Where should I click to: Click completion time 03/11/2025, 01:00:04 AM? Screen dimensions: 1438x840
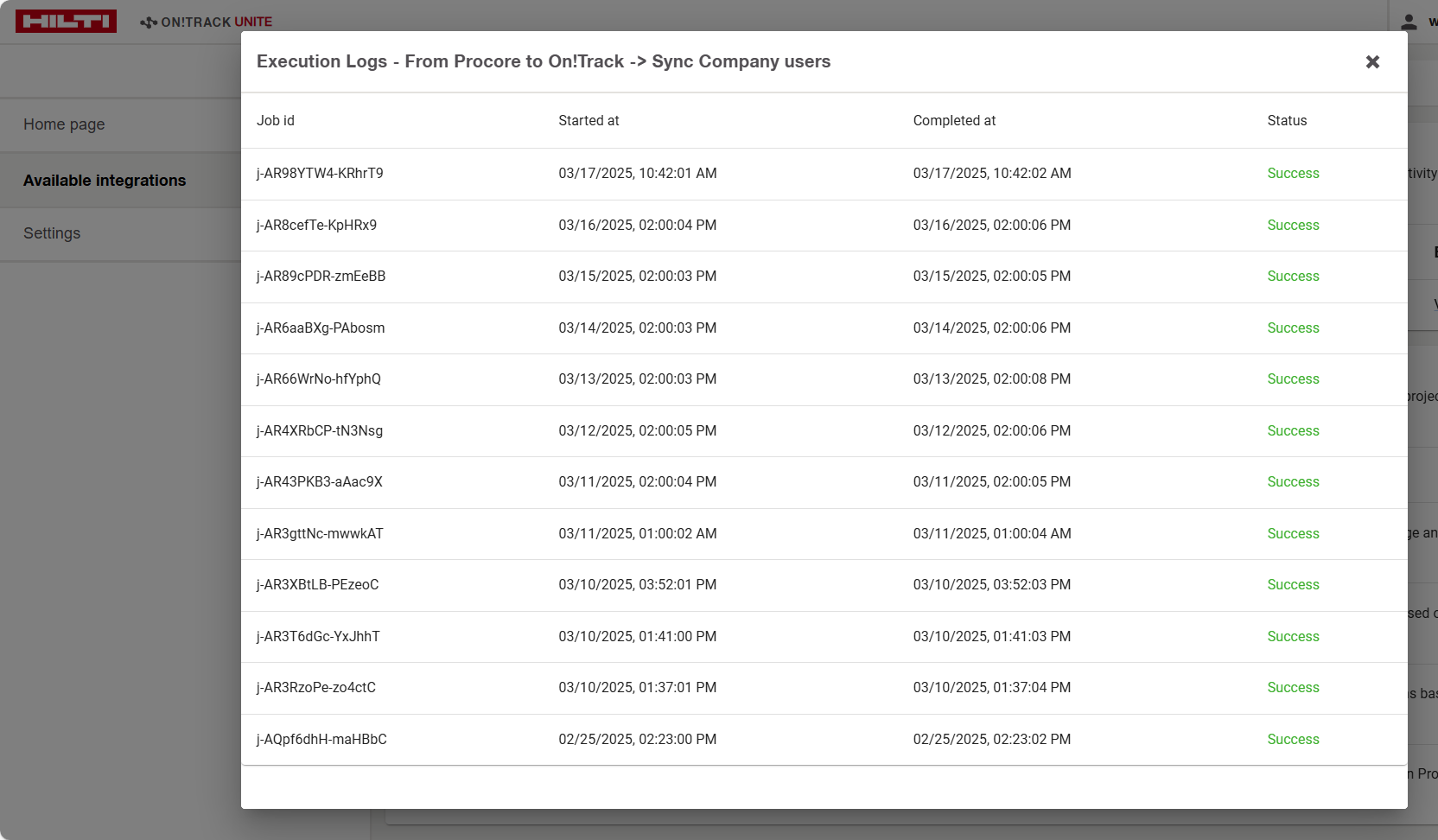pos(992,534)
